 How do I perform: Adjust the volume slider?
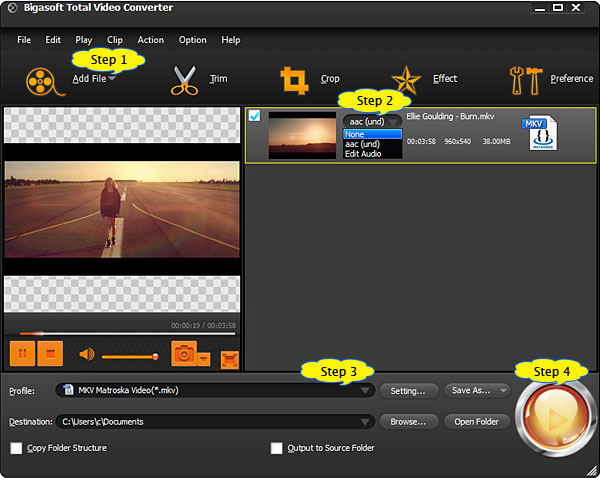click(x=130, y=357)
